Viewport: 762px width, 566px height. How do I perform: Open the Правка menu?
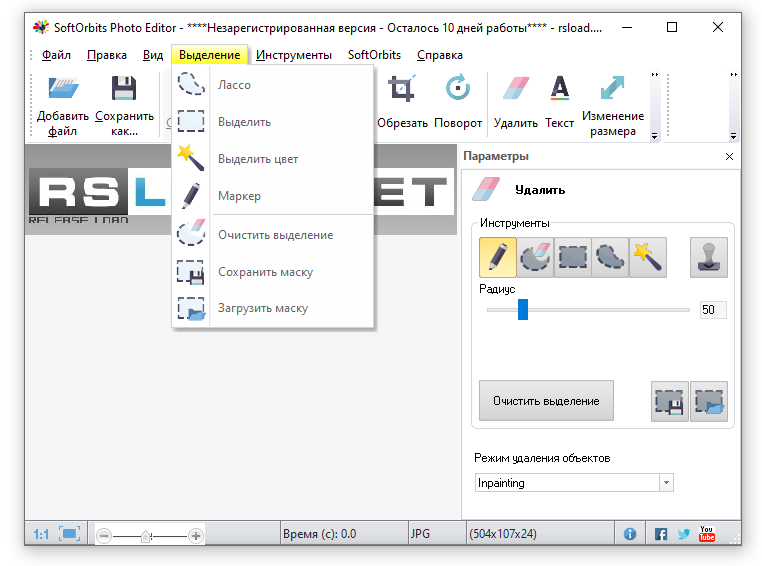[x=106, y=55]
